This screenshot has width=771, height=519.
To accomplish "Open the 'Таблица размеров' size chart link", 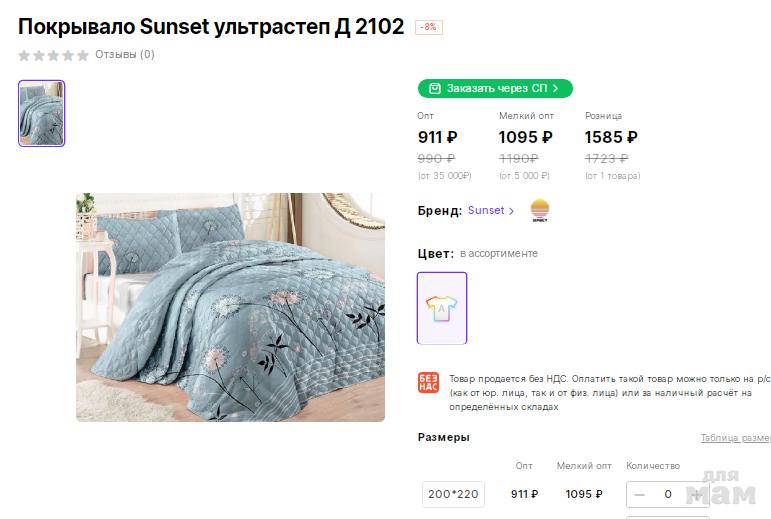I will click(735, 438).
